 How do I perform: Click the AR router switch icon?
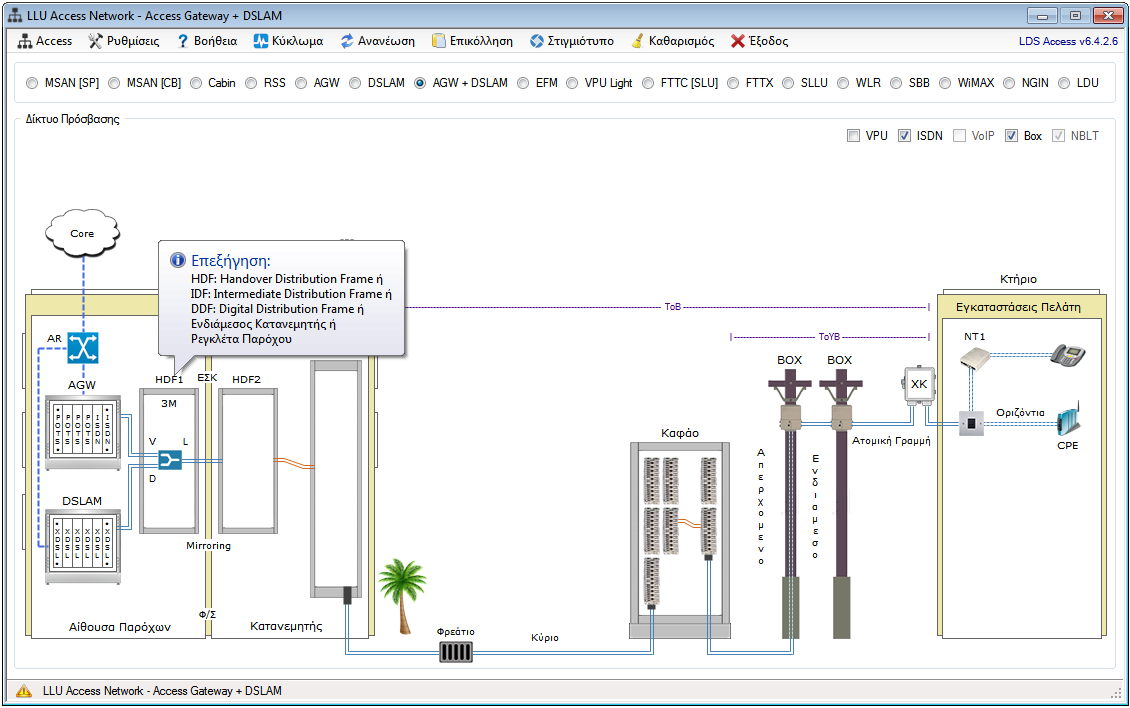coord(81,347)
